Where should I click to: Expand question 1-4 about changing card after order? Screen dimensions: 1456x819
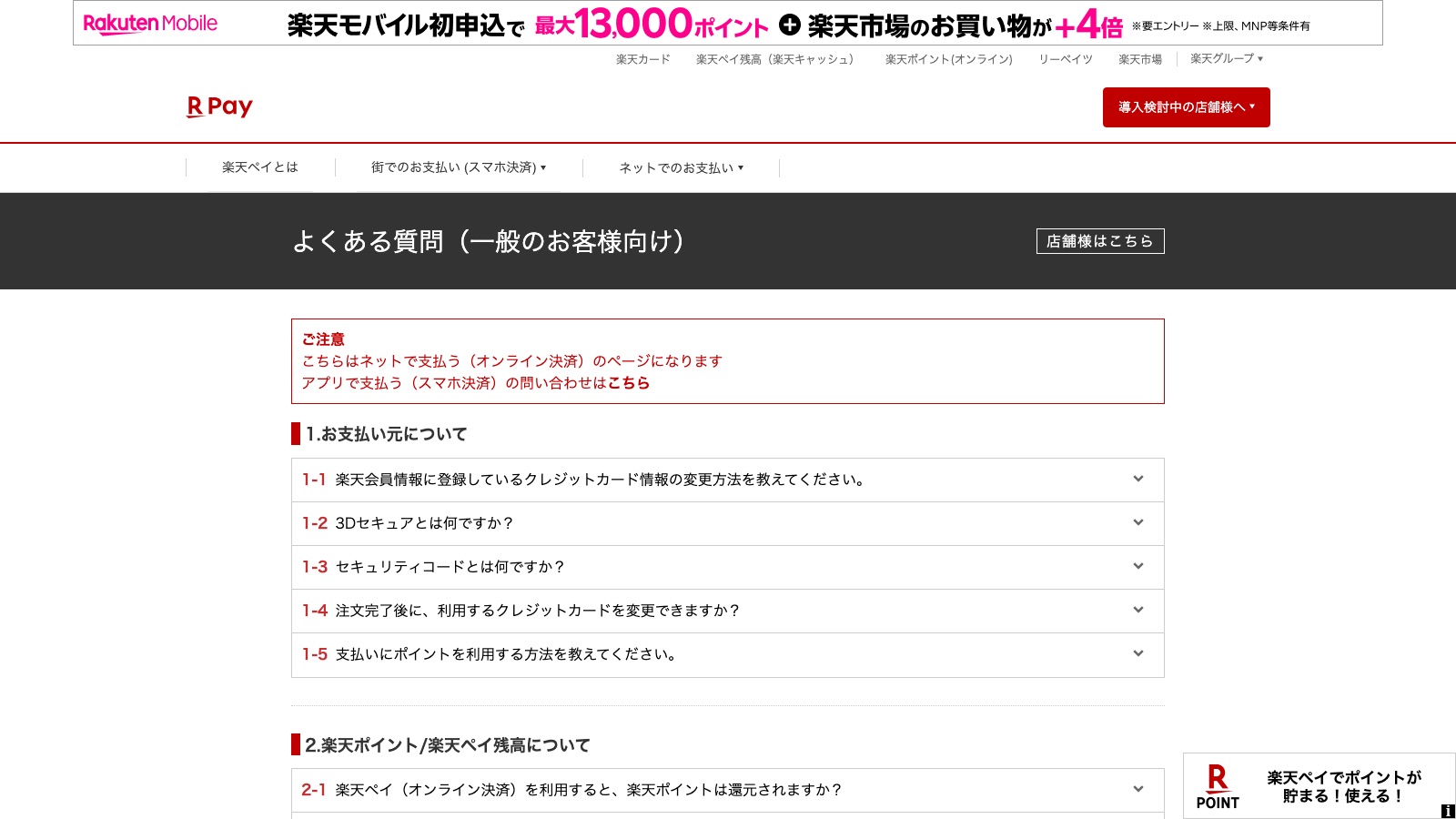727,611
